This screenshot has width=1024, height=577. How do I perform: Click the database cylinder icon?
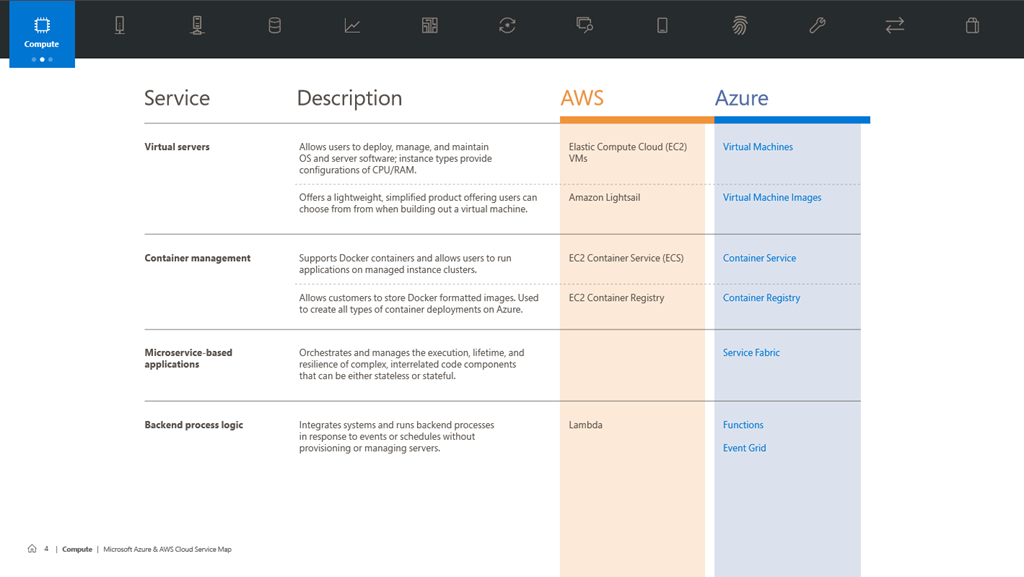[x=275, y=26]
